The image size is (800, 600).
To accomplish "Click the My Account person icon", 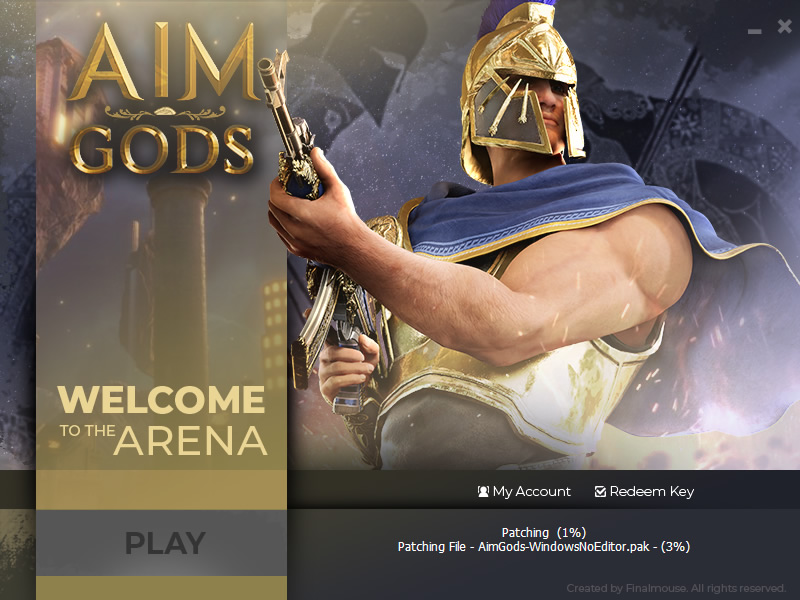I will [483, 491].
